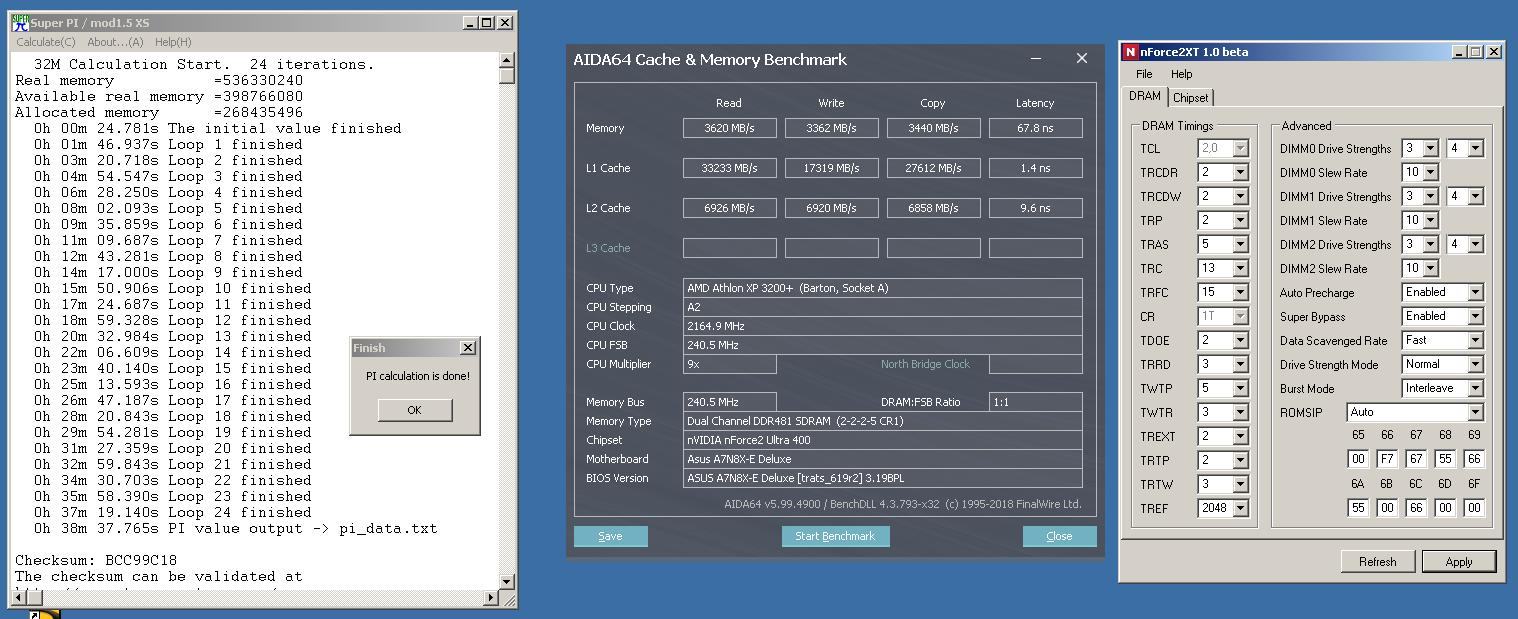This screenshot has height=619, width=1518.
Task: Open the first DIMM0 Drive Strengths dropdown
Action: [1430, 148]
